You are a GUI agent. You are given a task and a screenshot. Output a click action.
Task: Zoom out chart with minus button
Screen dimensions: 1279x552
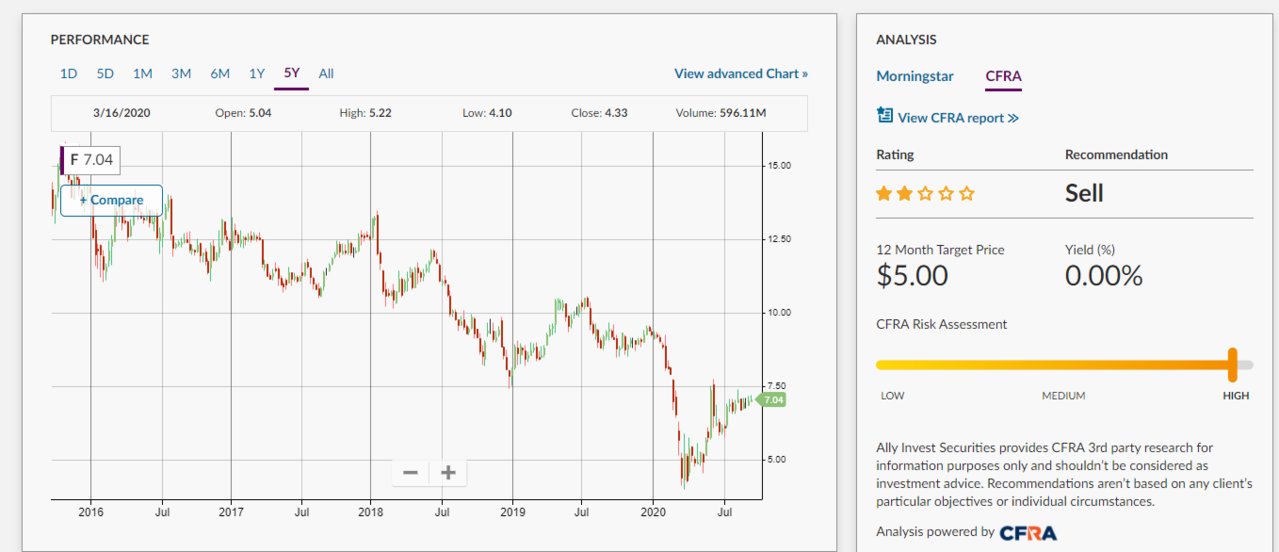tap(411, 473)
